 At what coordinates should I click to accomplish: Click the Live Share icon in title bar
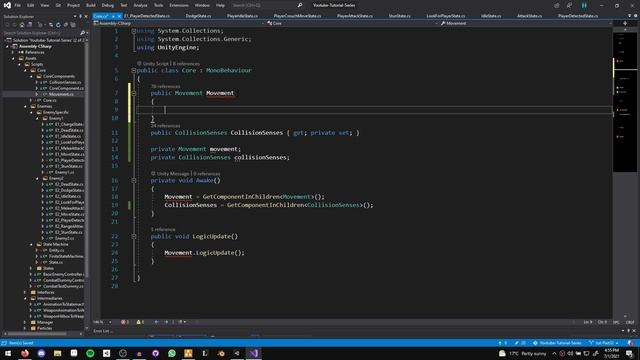coord(557,5)
